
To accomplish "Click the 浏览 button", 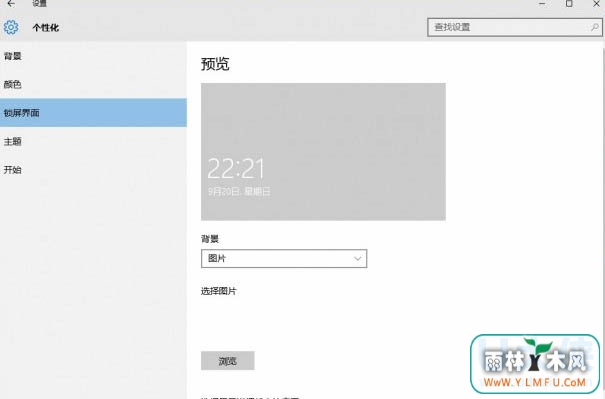I will click(228, 361).
